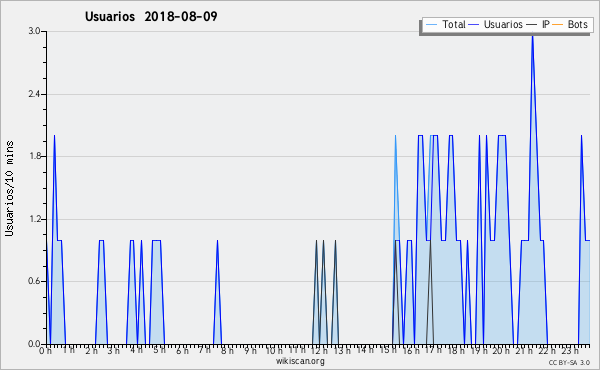Click the Total legend entry
The image size is (600, 370).
[445, 24]
